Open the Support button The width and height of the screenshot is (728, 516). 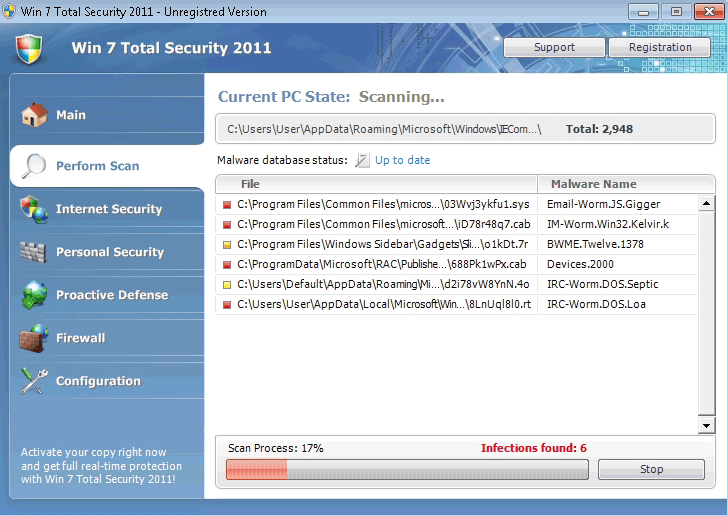[554, 47]
